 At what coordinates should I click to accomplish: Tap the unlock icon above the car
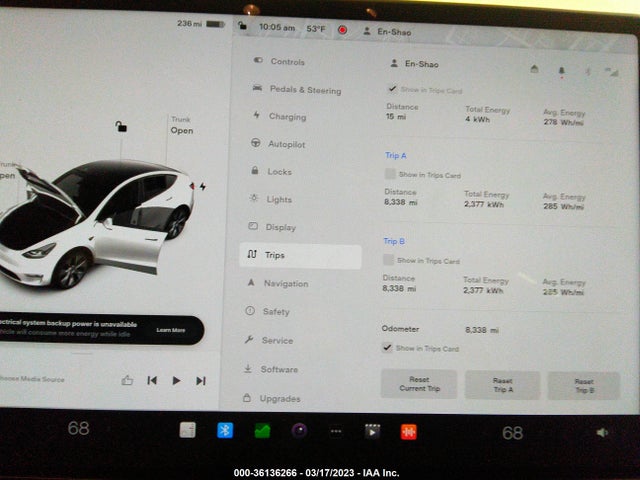pos(120,127)
